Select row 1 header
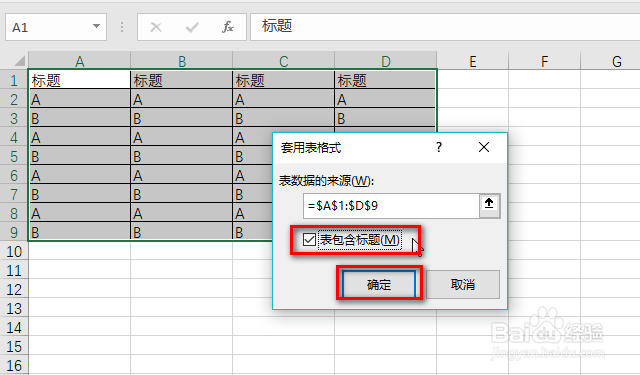This screenshot has height=375, width=640. [14, 80]
